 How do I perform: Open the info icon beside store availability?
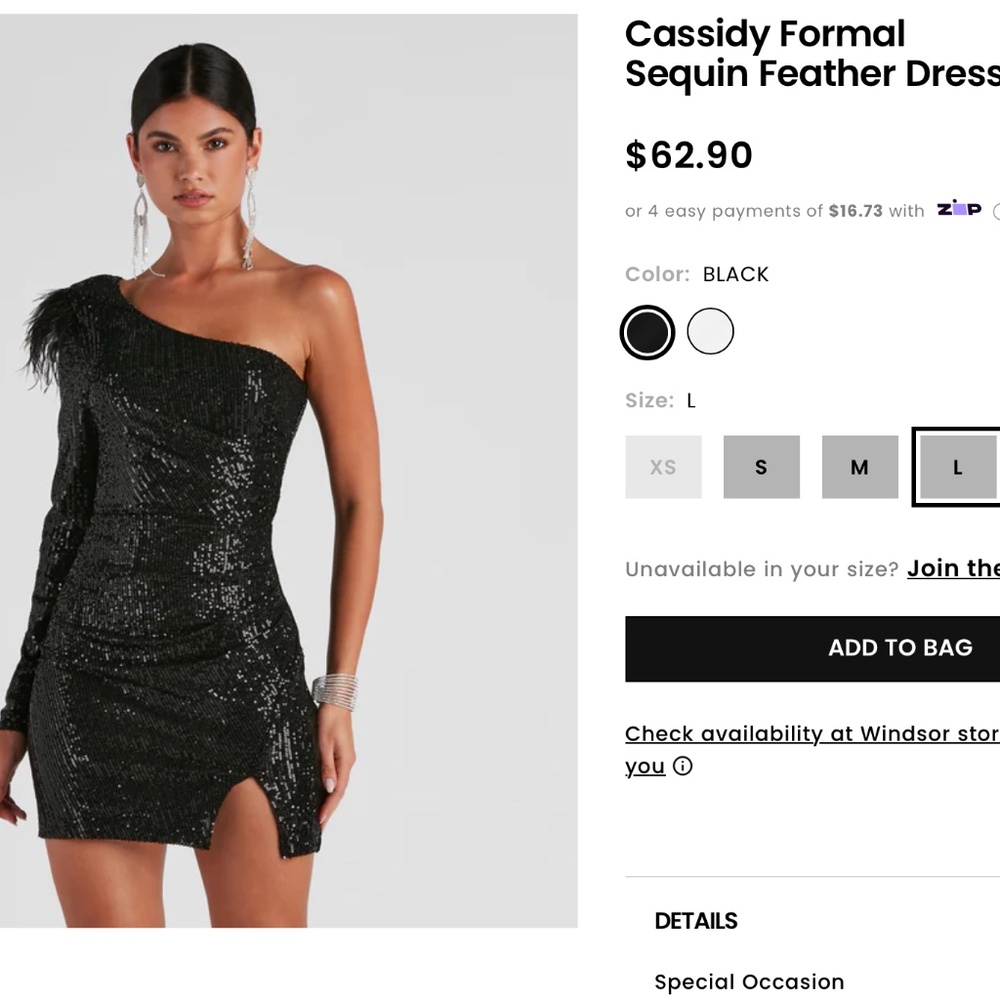(683, 766)
